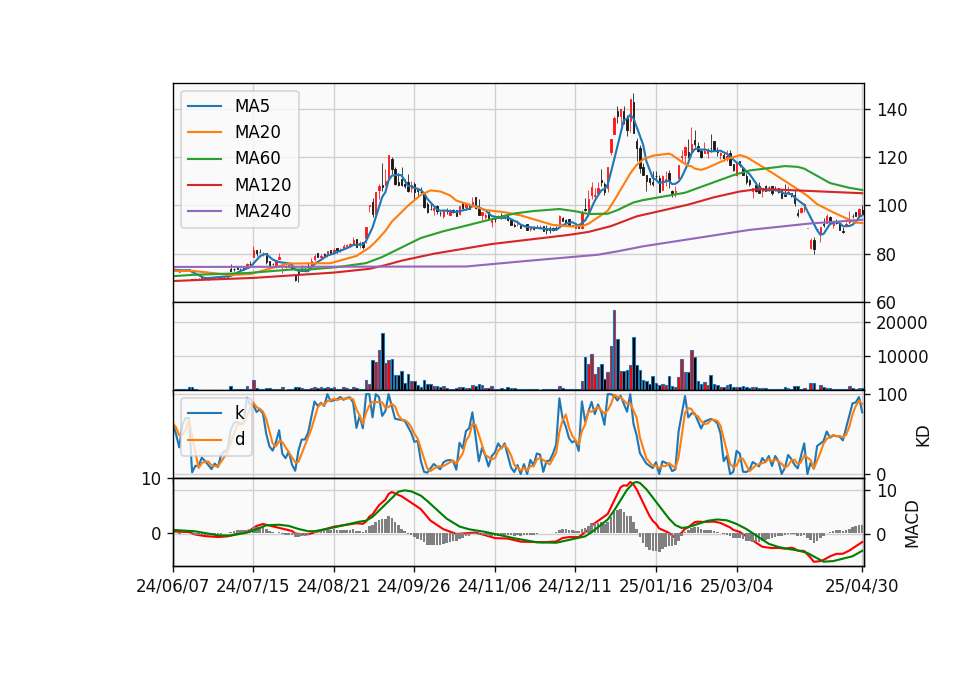Click the 80 price axis tick label
The image size is (960, 690).
coord(887,255)
